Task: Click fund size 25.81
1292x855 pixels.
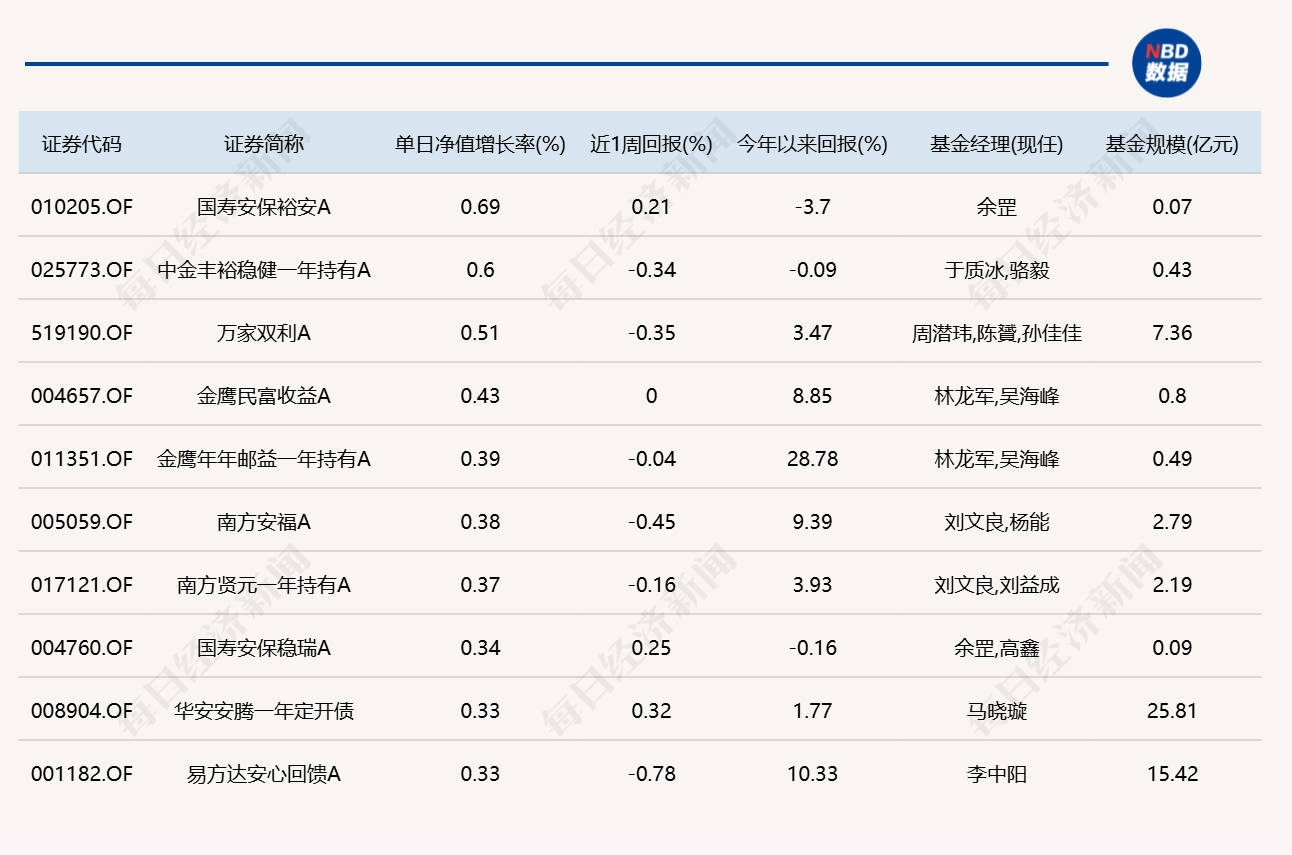Action: 1172,711
